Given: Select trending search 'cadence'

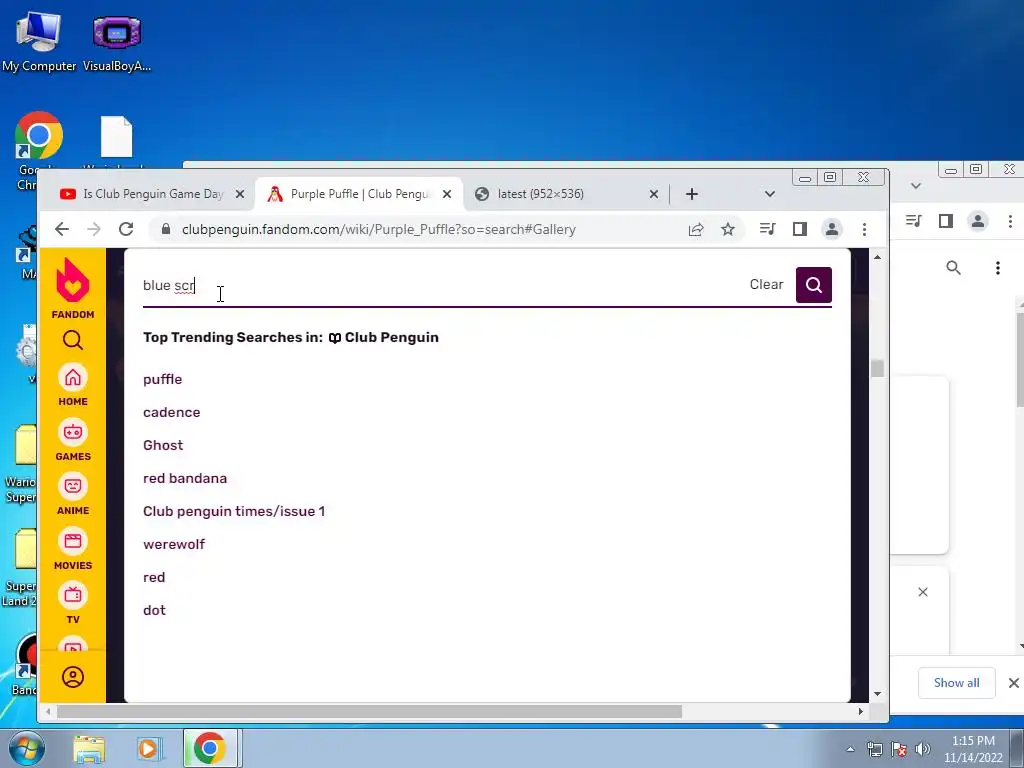Looking at the screenshot, I should tap(172, 412).
